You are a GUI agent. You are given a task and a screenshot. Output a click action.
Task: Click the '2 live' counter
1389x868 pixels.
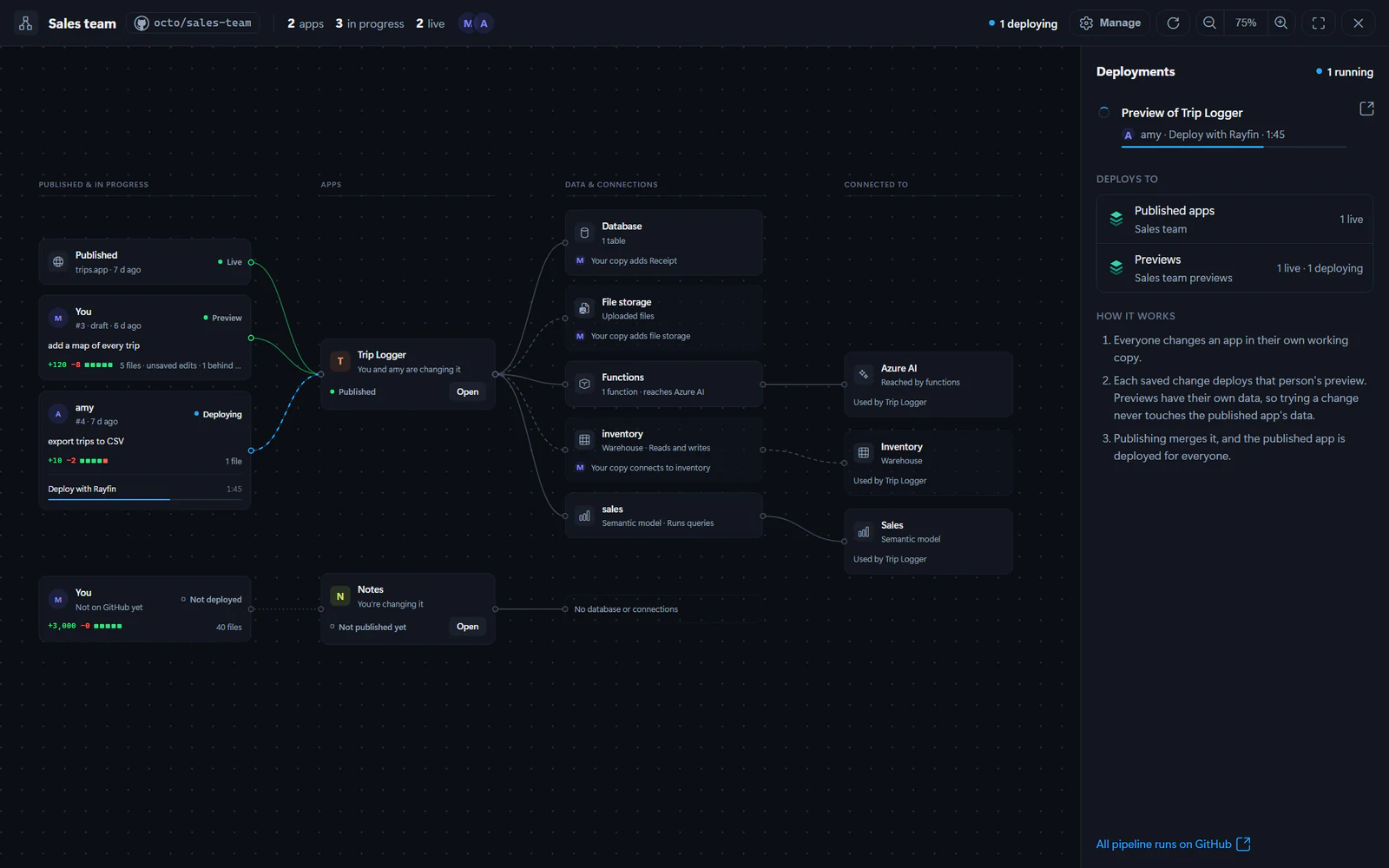[431, 23]
